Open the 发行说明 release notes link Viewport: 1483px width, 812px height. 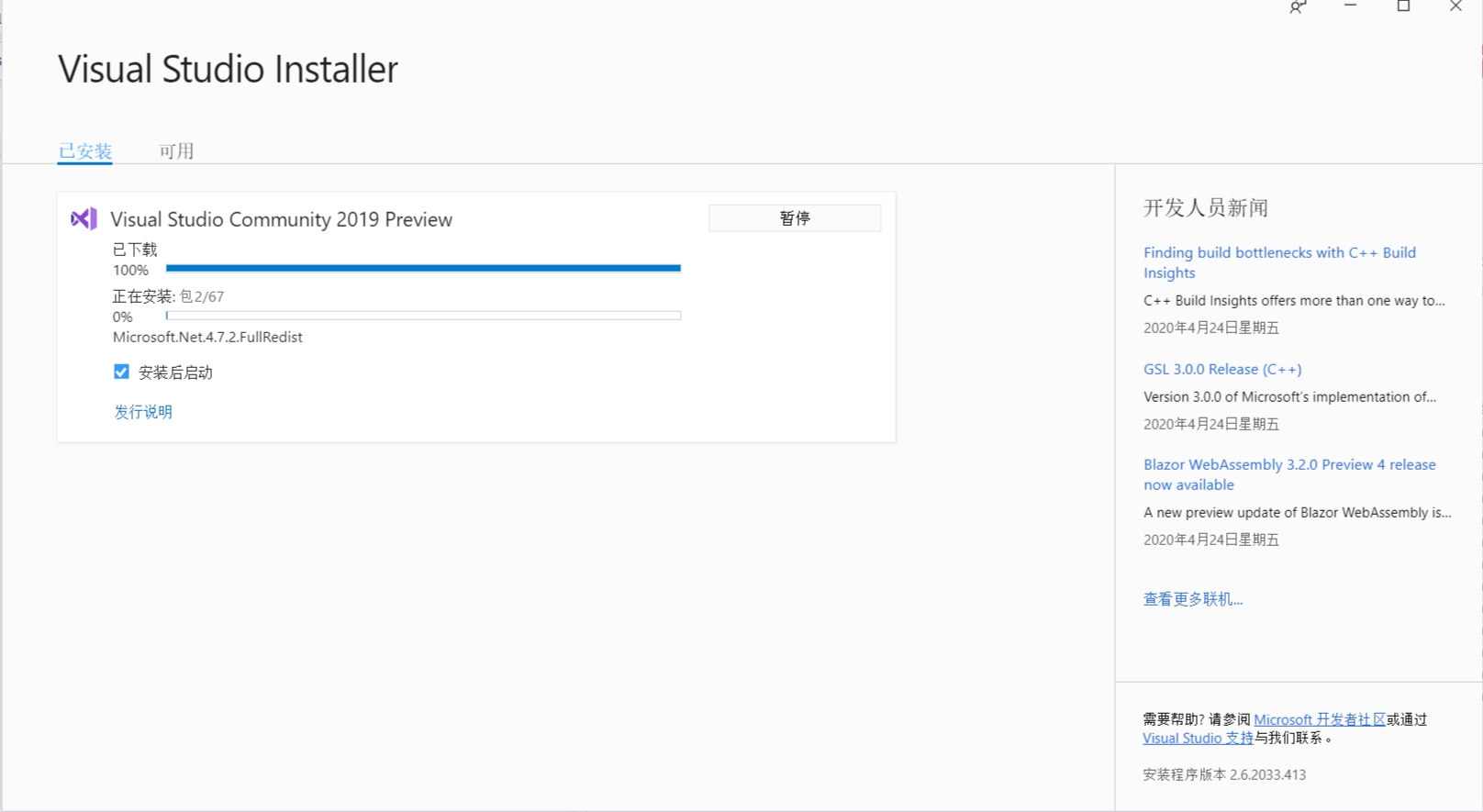point(143,412)
